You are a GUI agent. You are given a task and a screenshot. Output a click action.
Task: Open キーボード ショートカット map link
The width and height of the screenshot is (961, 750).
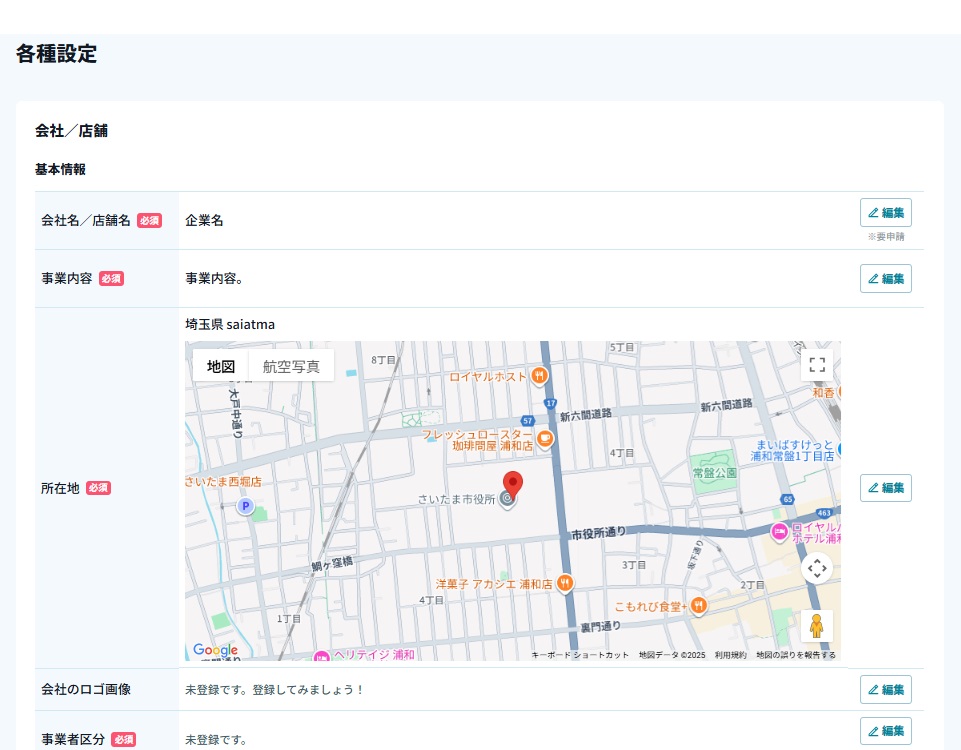(580, 655)
